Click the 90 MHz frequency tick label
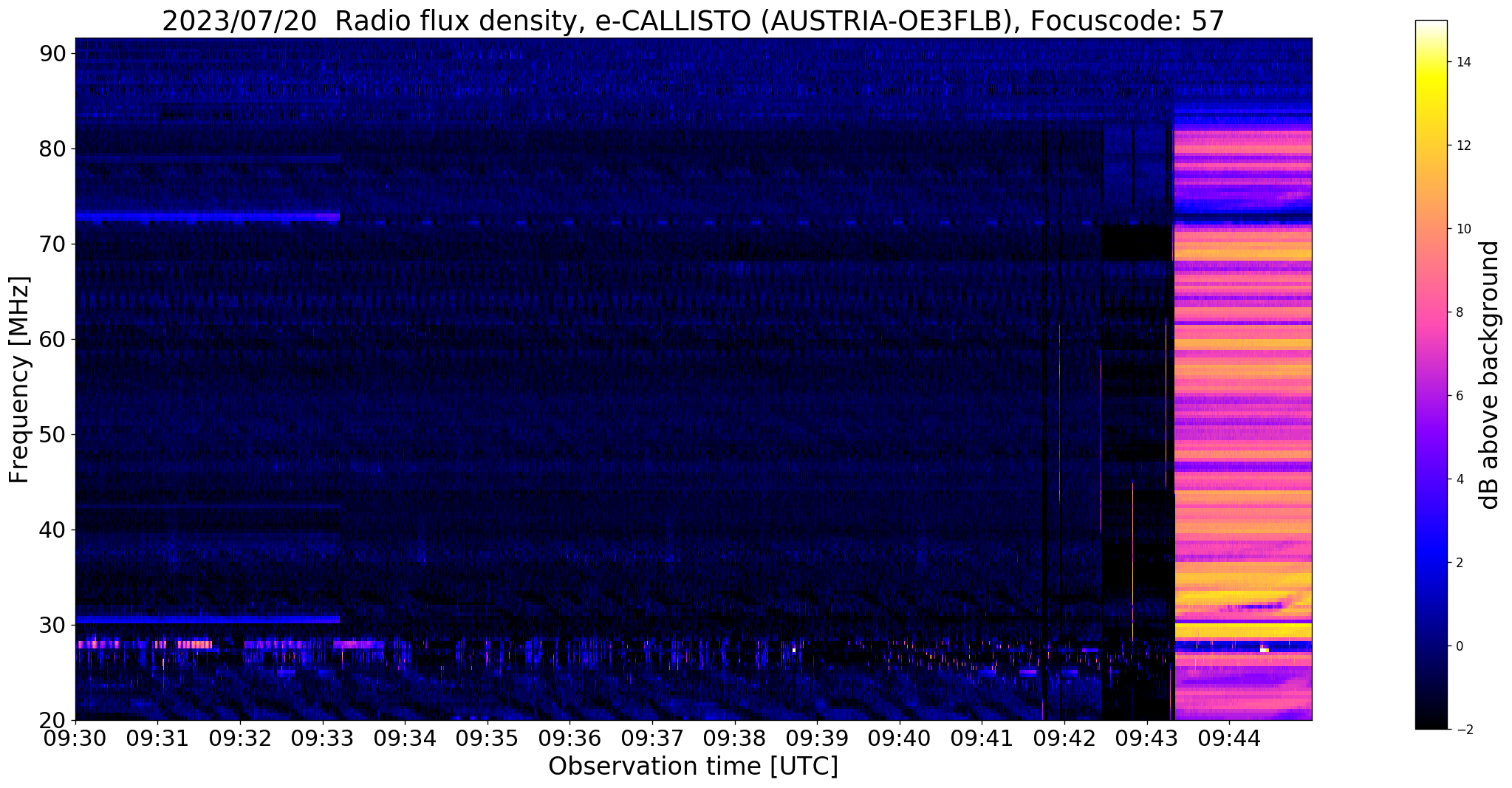This screenshot has width=1512, height=788. click(53, 53)
